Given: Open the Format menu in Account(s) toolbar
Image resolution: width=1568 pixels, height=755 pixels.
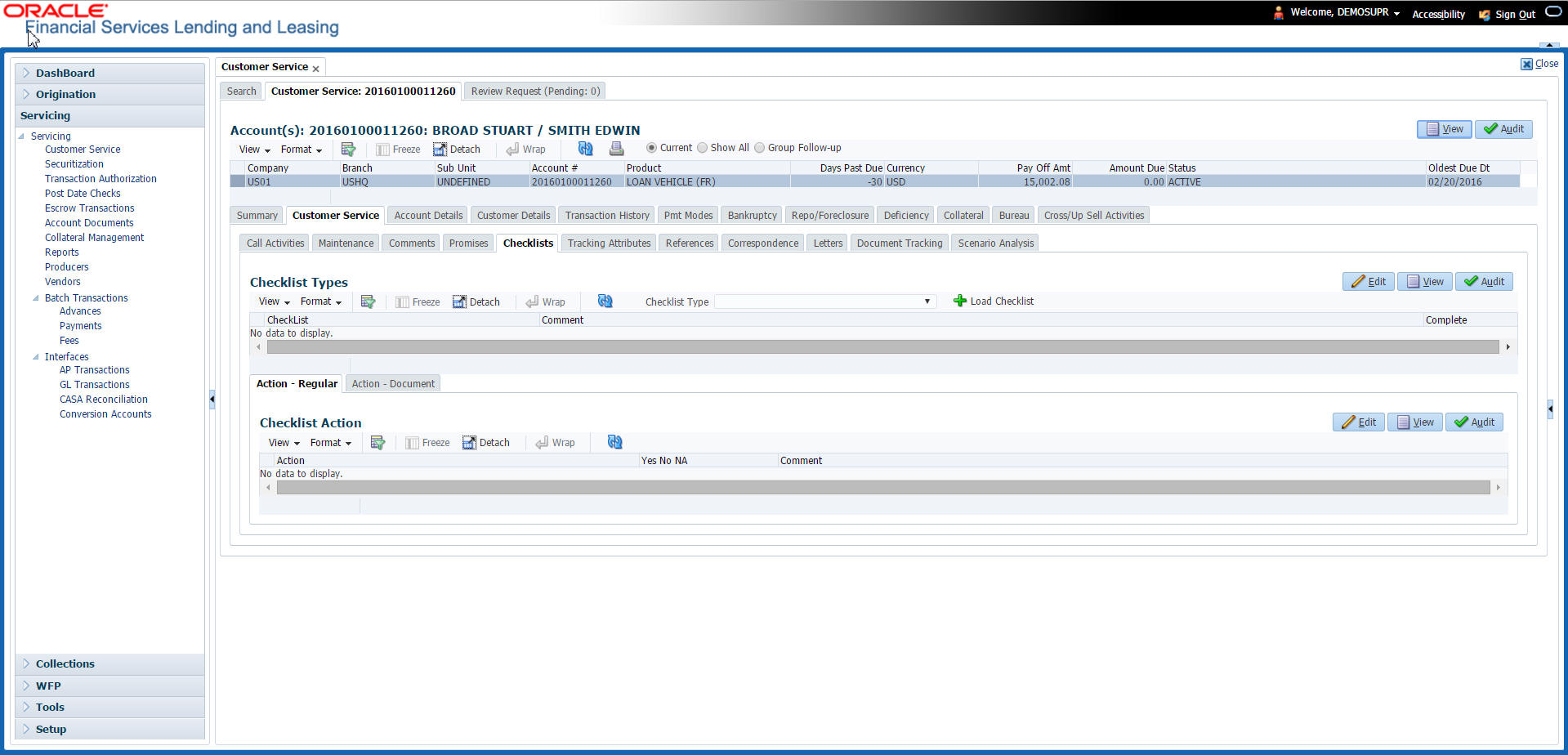Looking at the screenshot, I should (301, 150).
